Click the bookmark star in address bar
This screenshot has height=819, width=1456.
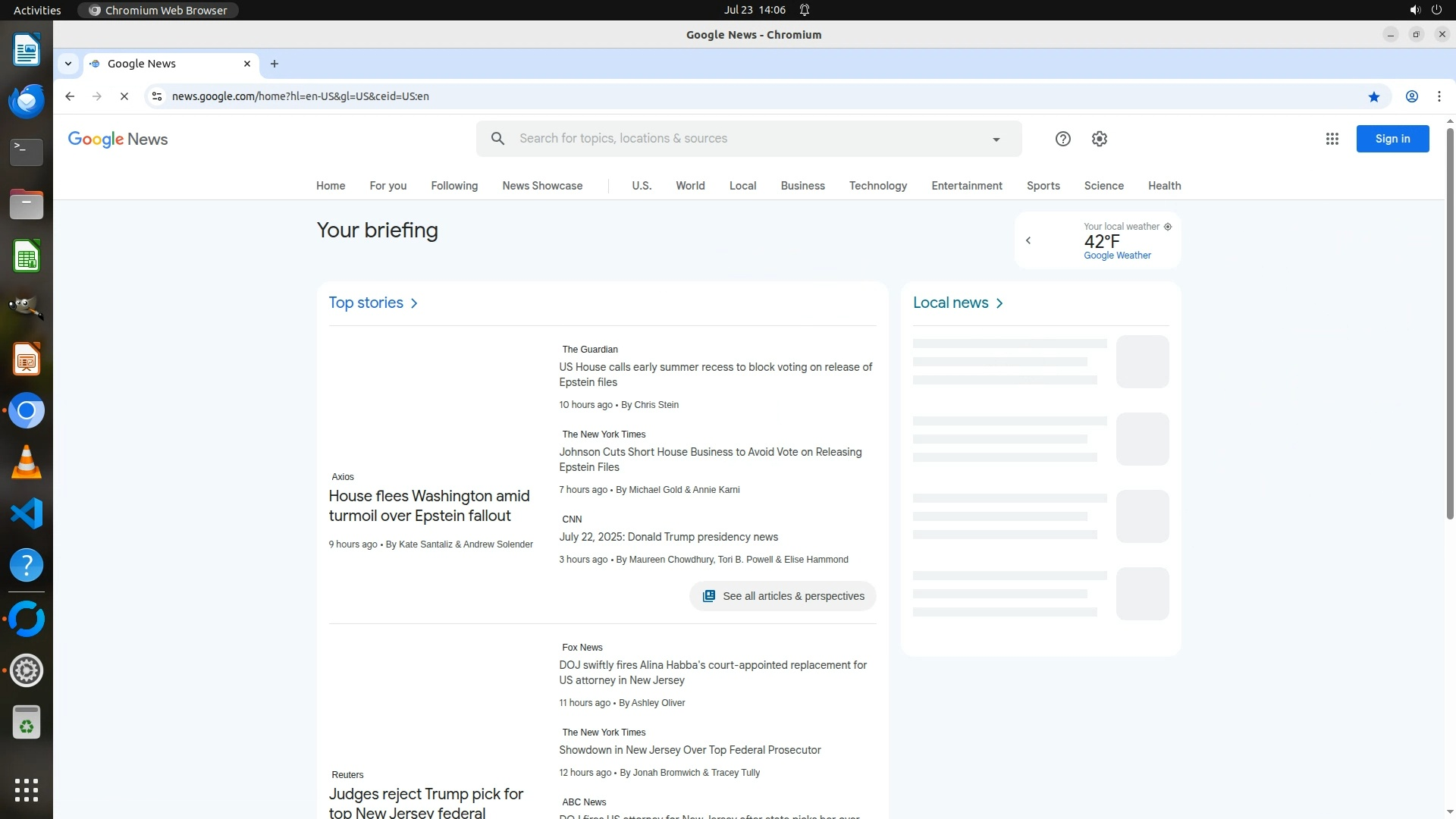[1373, 96]
